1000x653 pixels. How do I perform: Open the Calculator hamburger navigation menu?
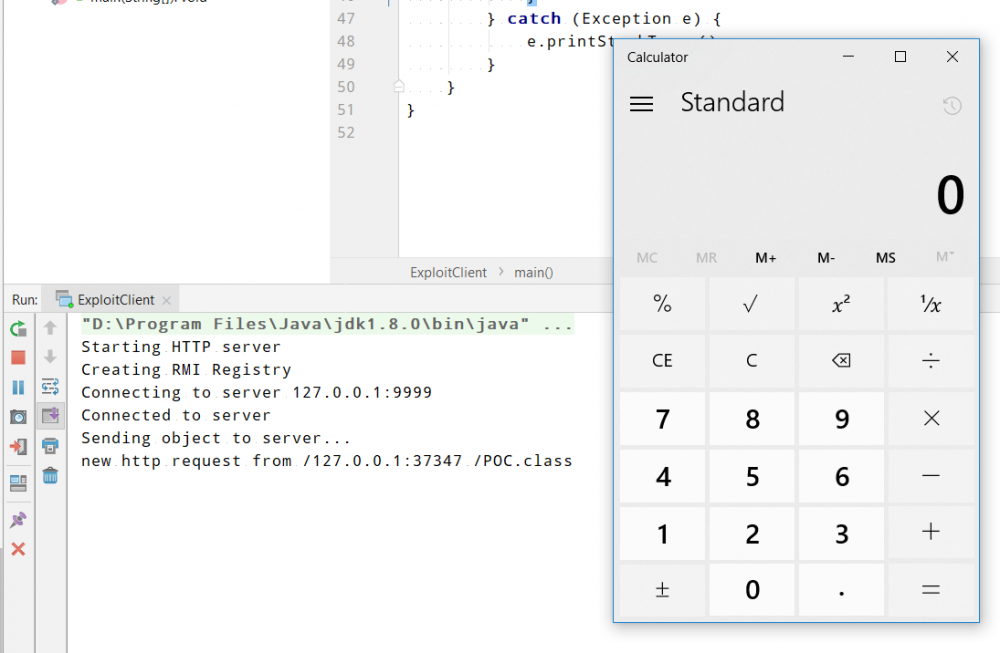(641, 102)
